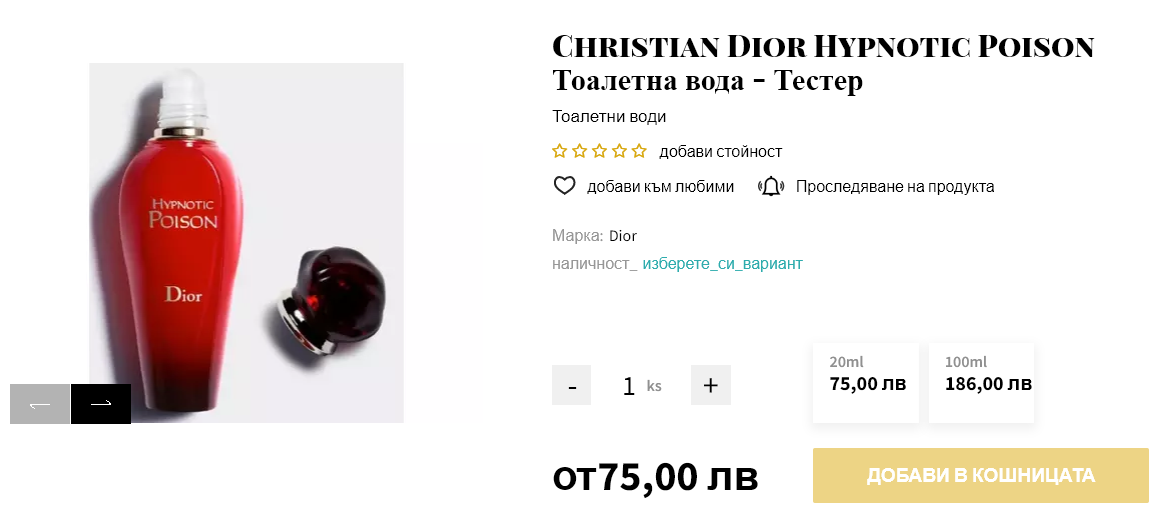Rate the product five stars
1166x519 pixels.
tap(639, 152)
